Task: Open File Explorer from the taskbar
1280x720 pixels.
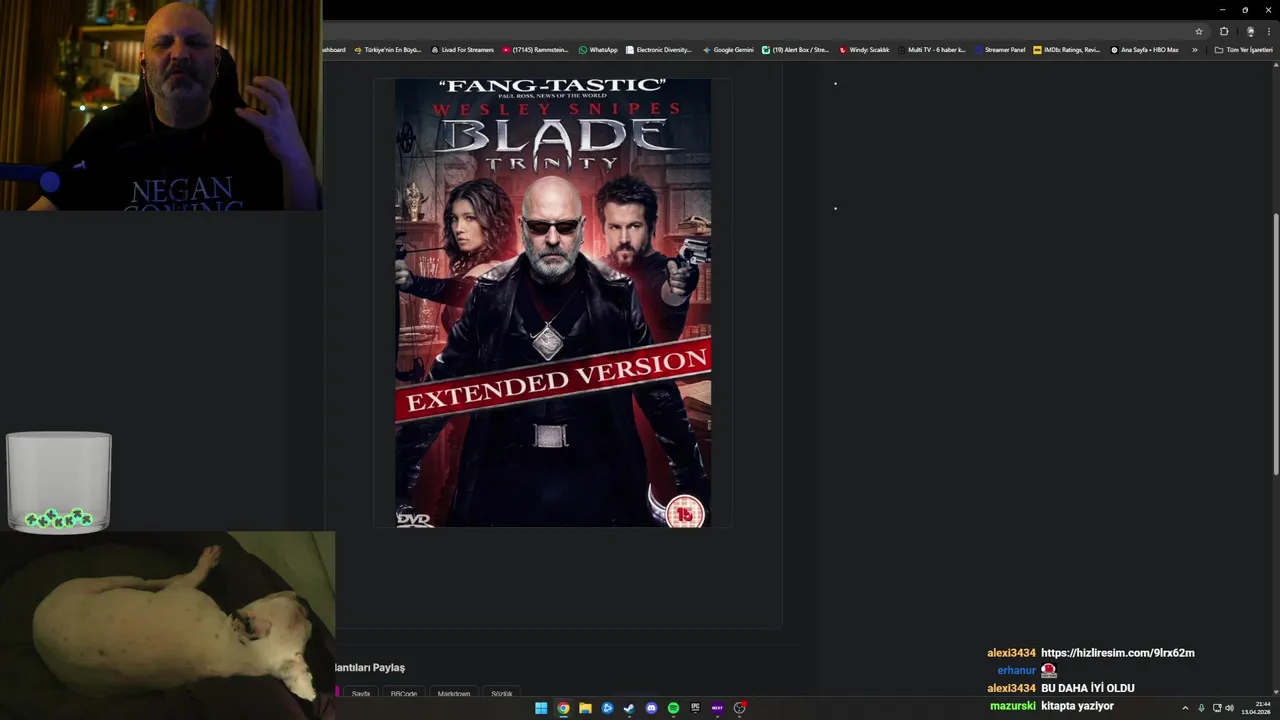Action: click(x=585, y=708)
